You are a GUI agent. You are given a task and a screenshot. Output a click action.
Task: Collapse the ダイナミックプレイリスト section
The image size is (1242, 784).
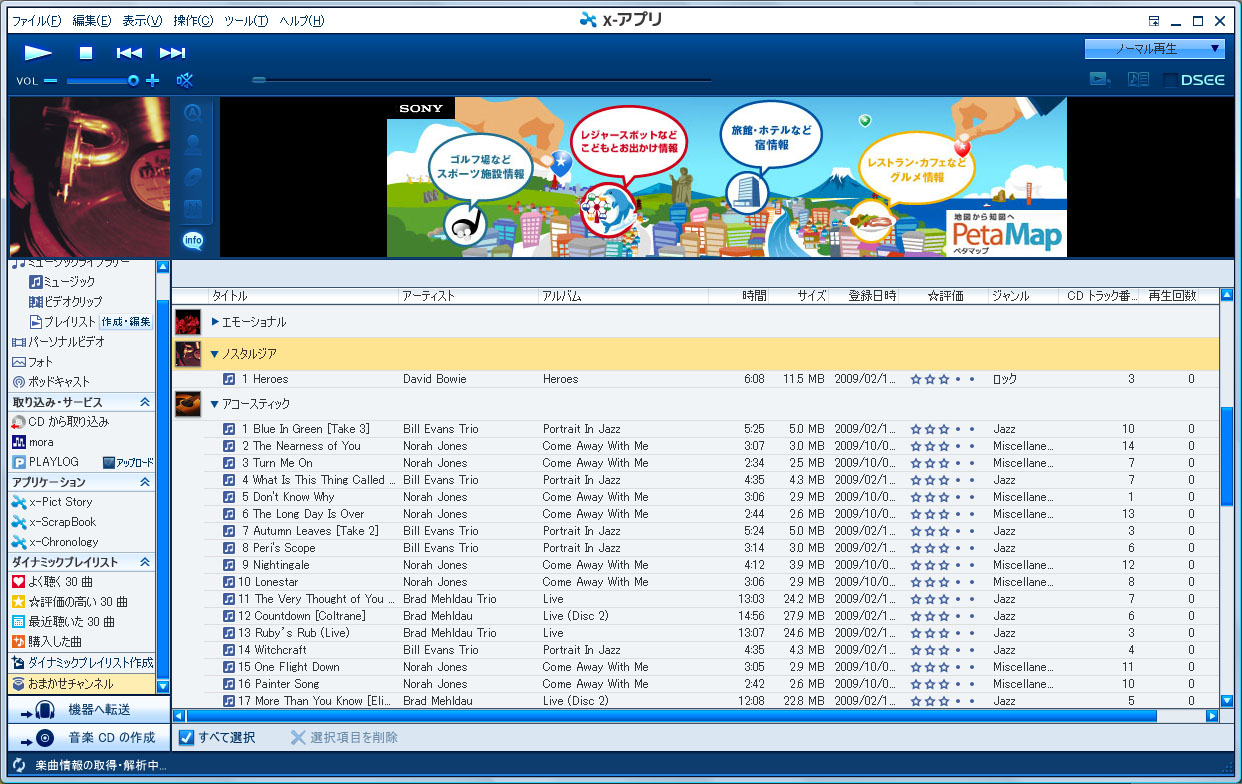click(x=145, y=562)
